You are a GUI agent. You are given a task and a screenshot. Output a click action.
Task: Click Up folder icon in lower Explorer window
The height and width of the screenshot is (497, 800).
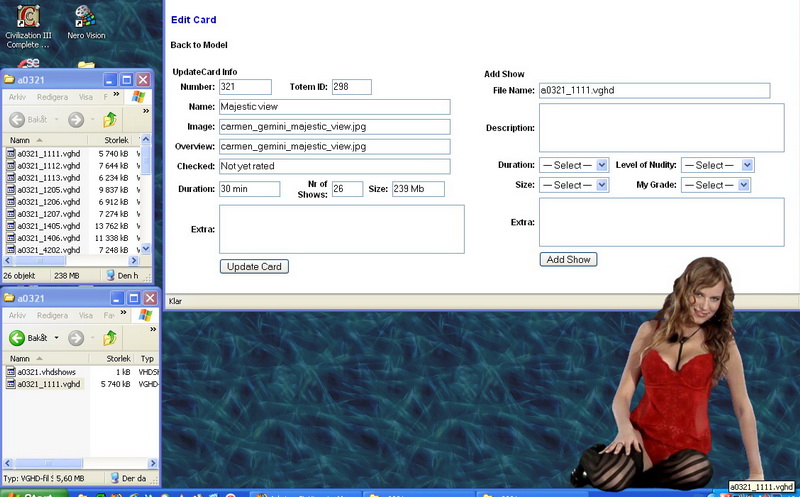pyautogui.click(x=110, y=338)
